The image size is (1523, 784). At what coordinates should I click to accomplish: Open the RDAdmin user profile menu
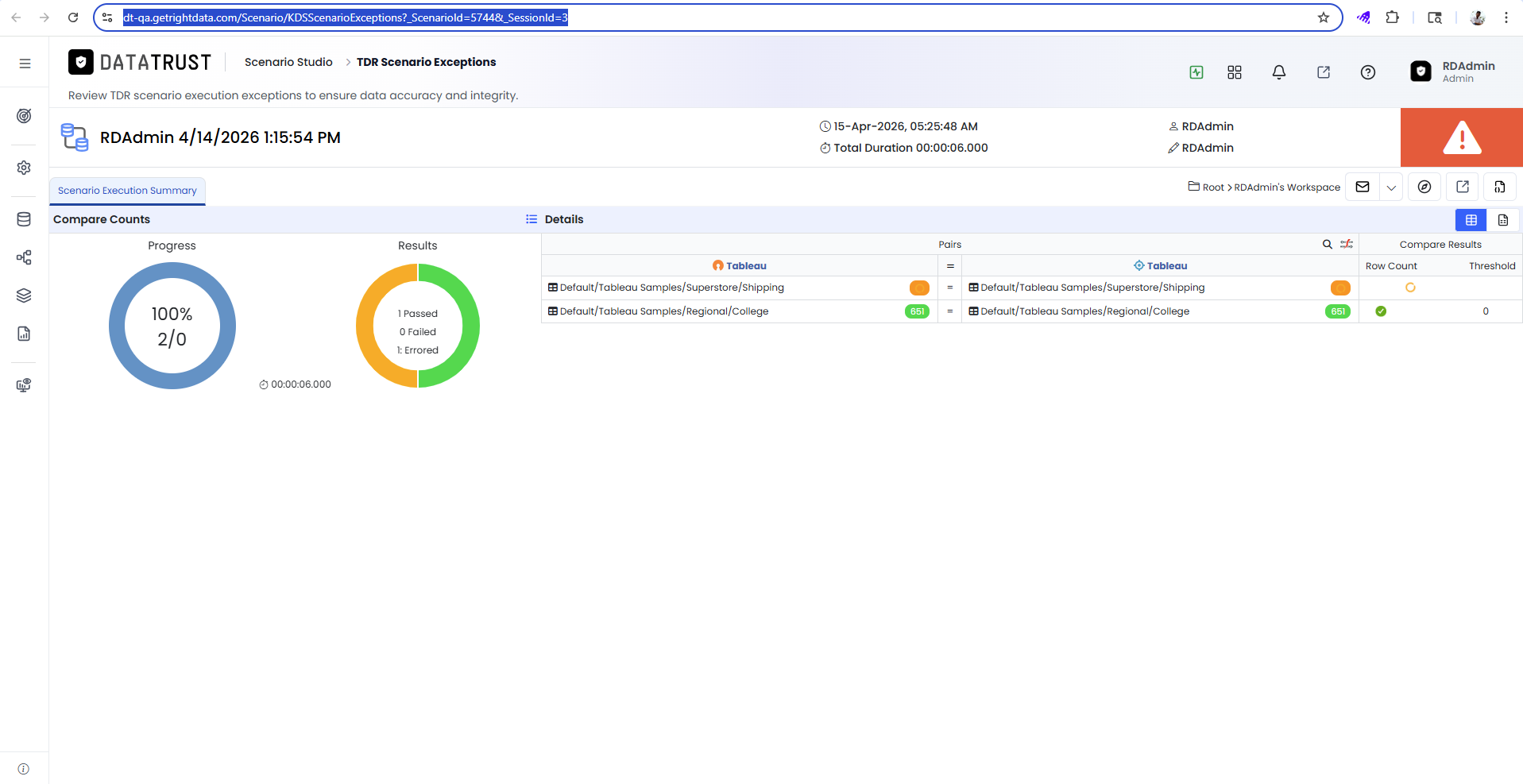[1454, 71]
